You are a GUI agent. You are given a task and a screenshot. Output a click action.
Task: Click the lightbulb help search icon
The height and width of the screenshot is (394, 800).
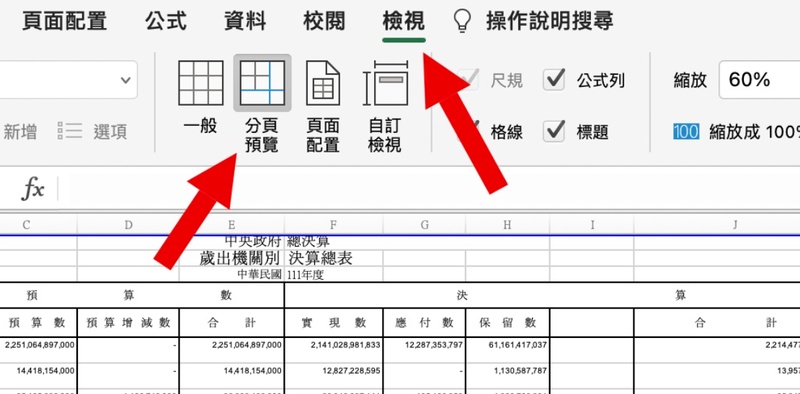point(462,21)
